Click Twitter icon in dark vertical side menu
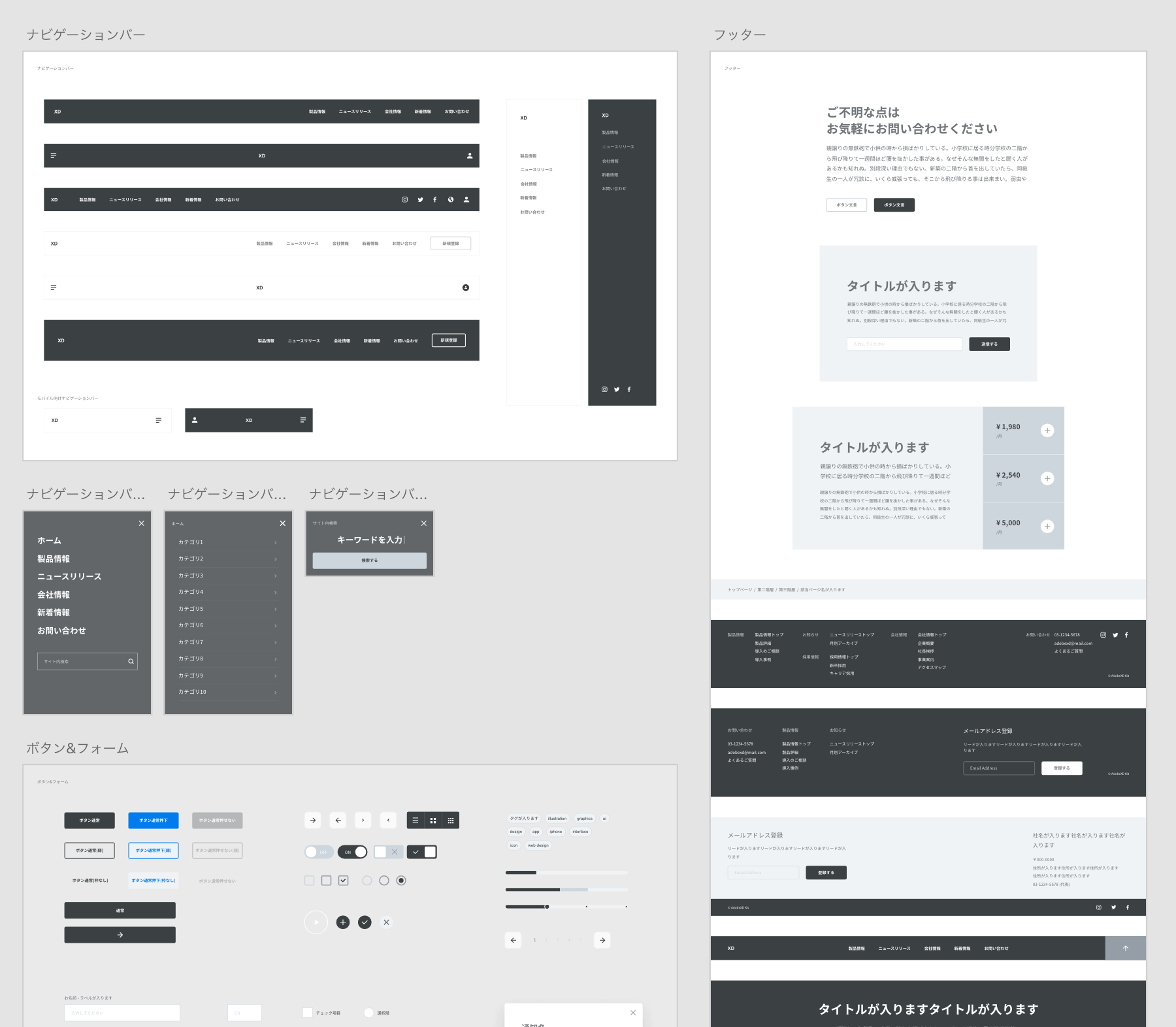Image resolution: width=1176 pixels, height=1027 pixels. [617, 389]
